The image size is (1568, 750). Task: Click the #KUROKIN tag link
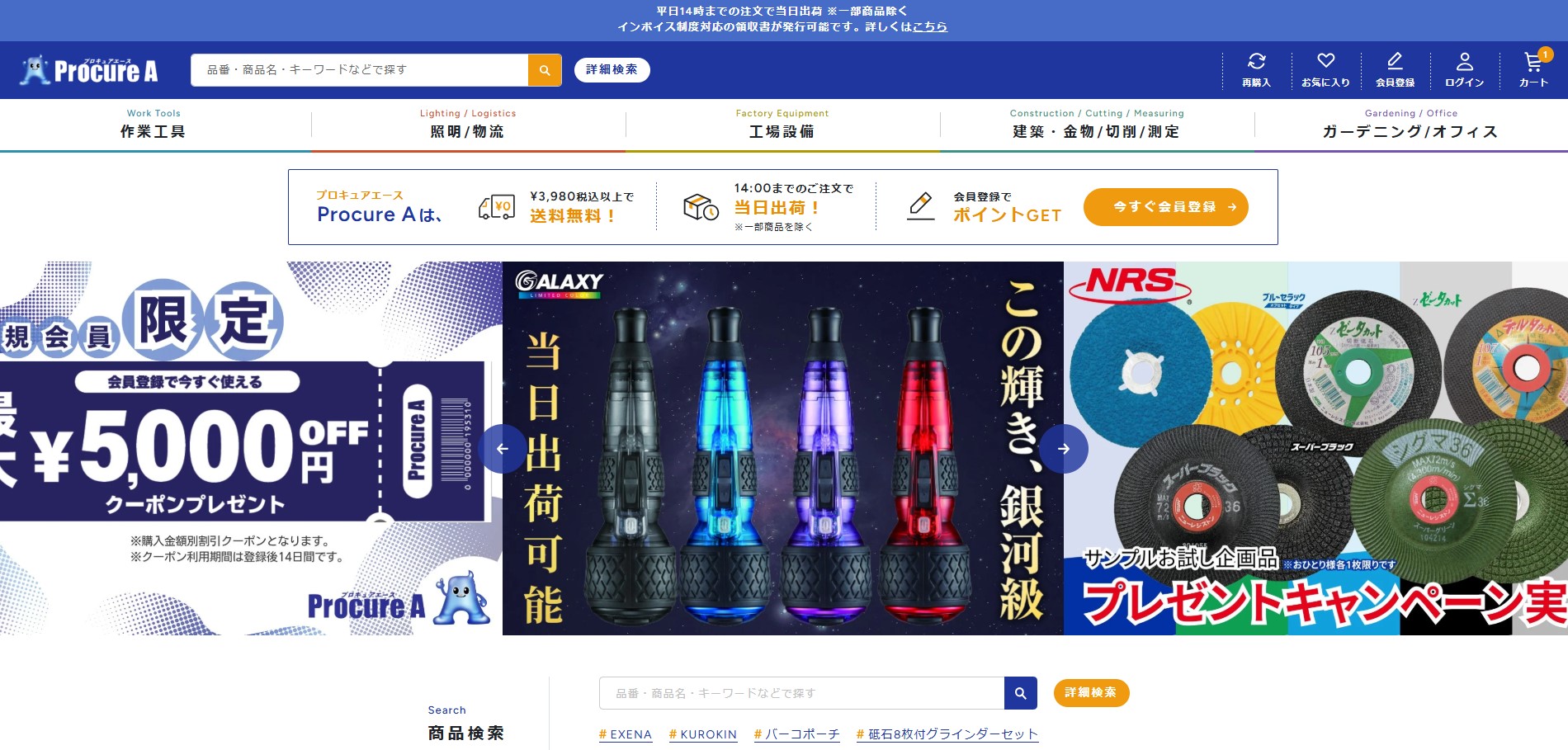pyautogui.click(x=703, y=734)
